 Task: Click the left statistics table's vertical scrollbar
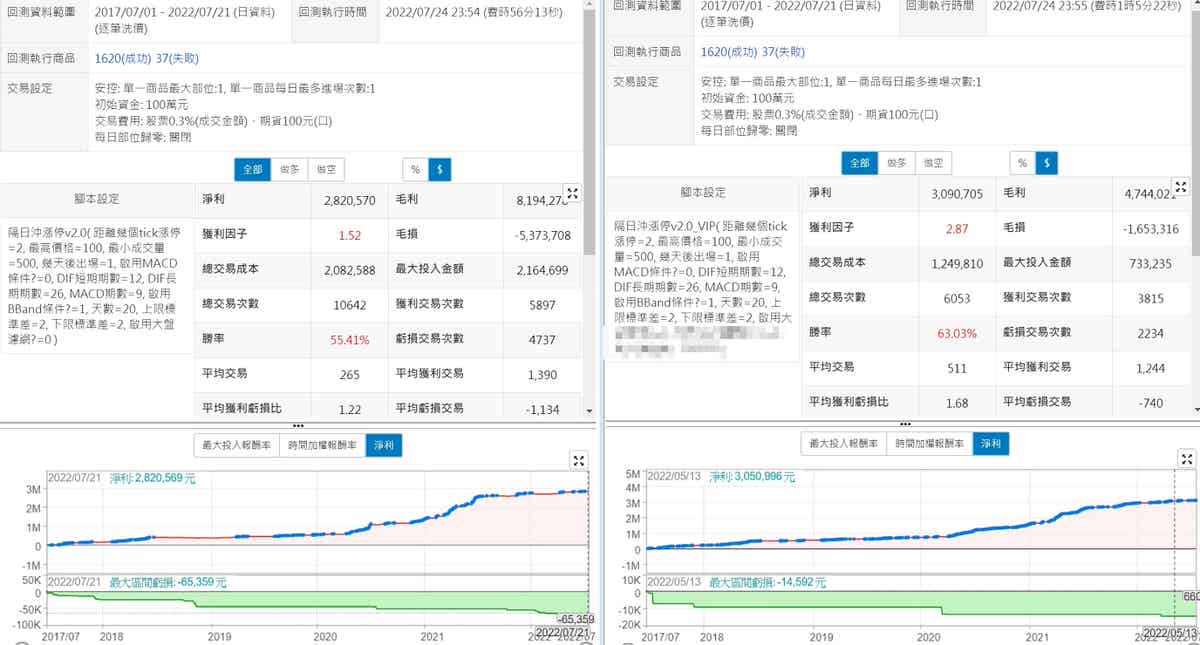point(589,300)
